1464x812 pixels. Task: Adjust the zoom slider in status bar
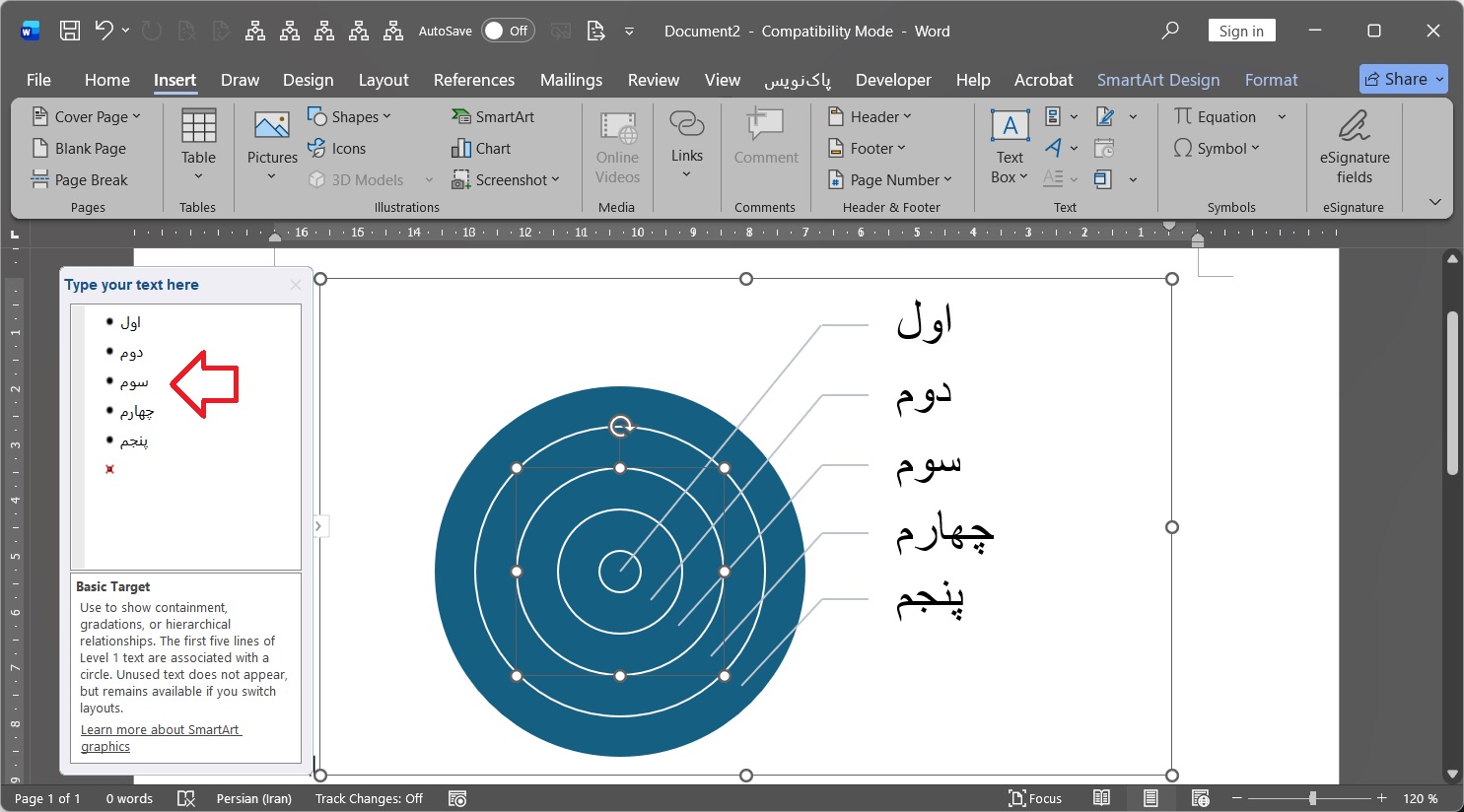click(x=1312, y=798)
